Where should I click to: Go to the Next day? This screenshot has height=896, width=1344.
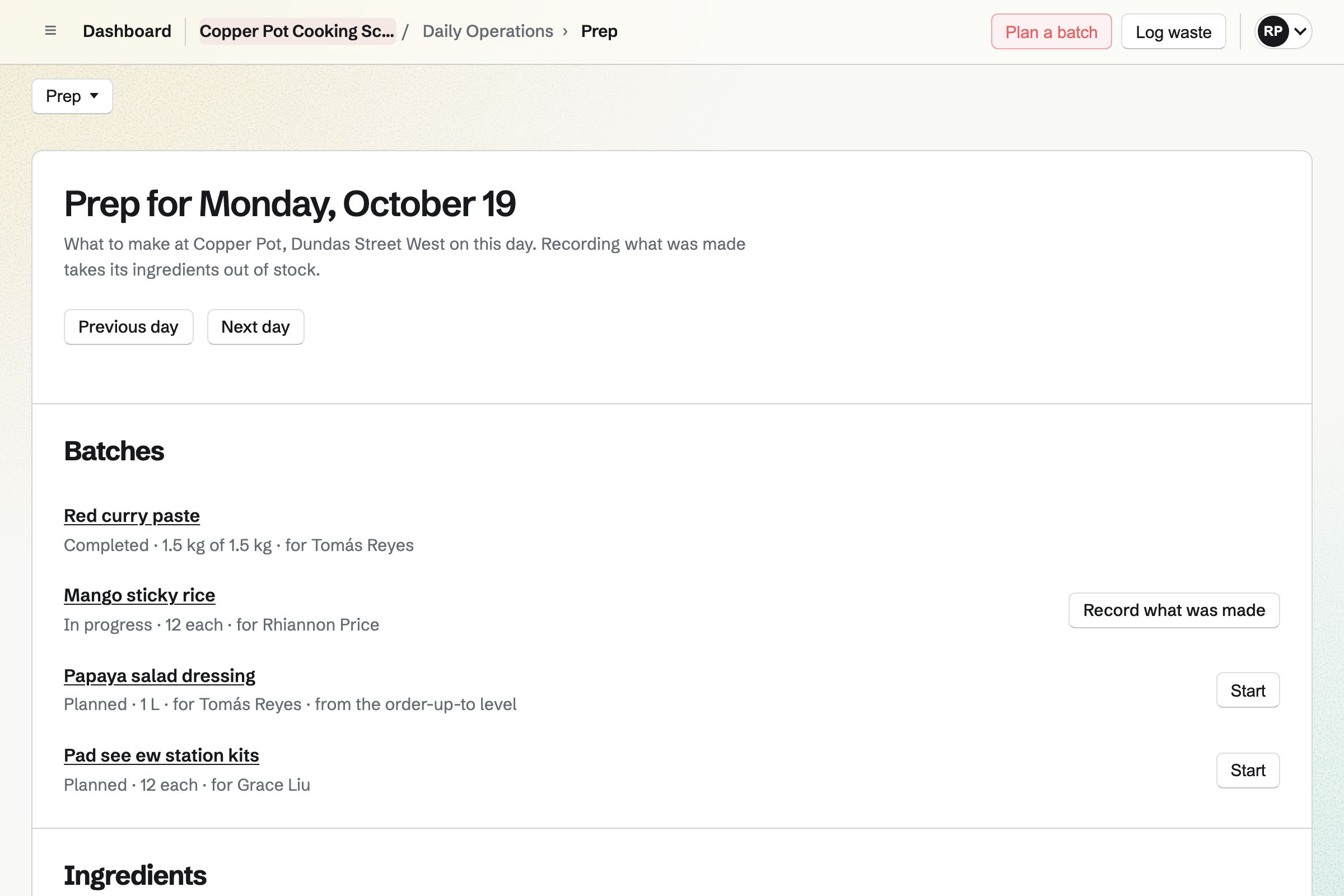click(255, 327)
